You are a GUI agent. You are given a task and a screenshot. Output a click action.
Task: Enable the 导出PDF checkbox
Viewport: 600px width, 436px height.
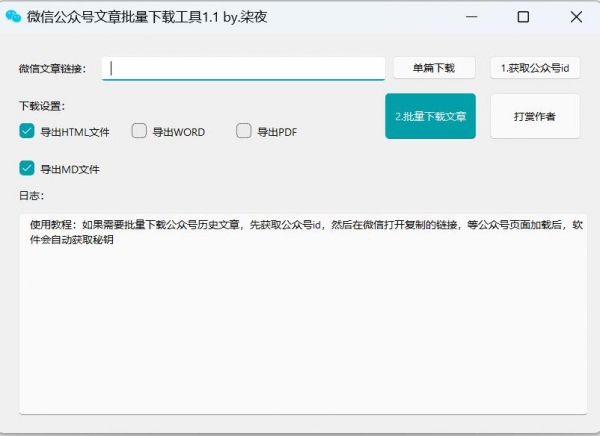tap(244, 131)
